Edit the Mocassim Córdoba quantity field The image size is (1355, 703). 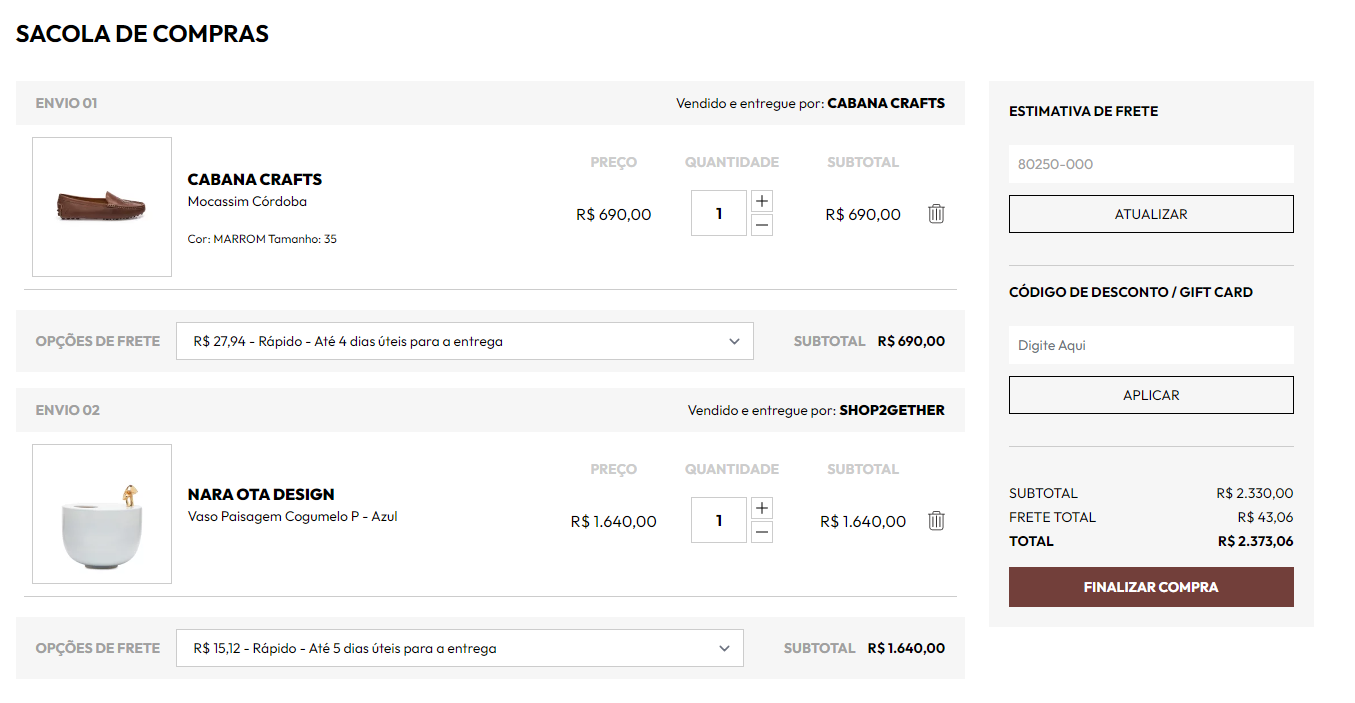(x=719, y=213)
